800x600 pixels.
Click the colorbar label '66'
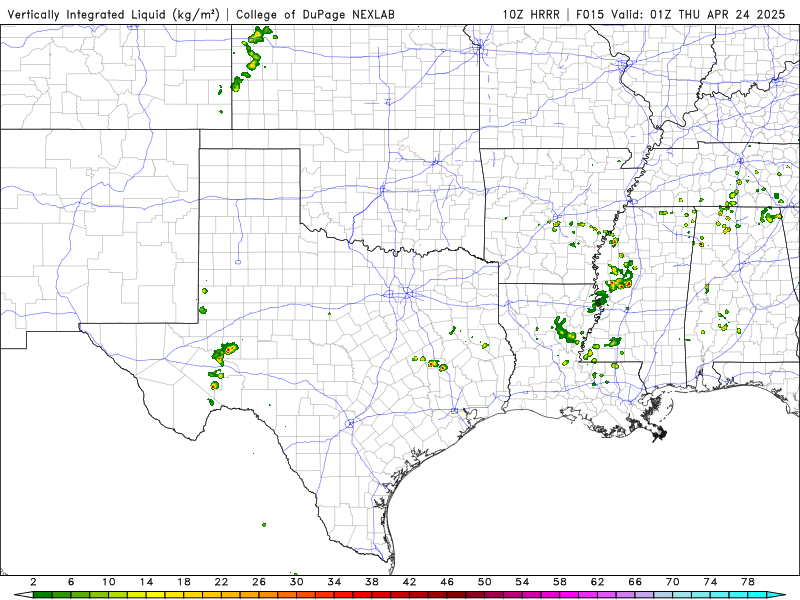[635, 582]
